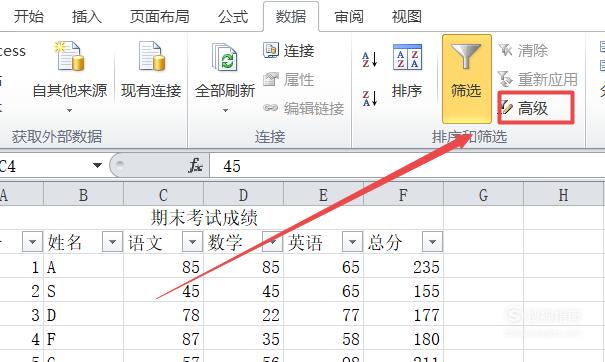The width and height of the screenshot is (605, 362).
Task: Click the formula bar showing 45
Action: (x=407, y=166)
